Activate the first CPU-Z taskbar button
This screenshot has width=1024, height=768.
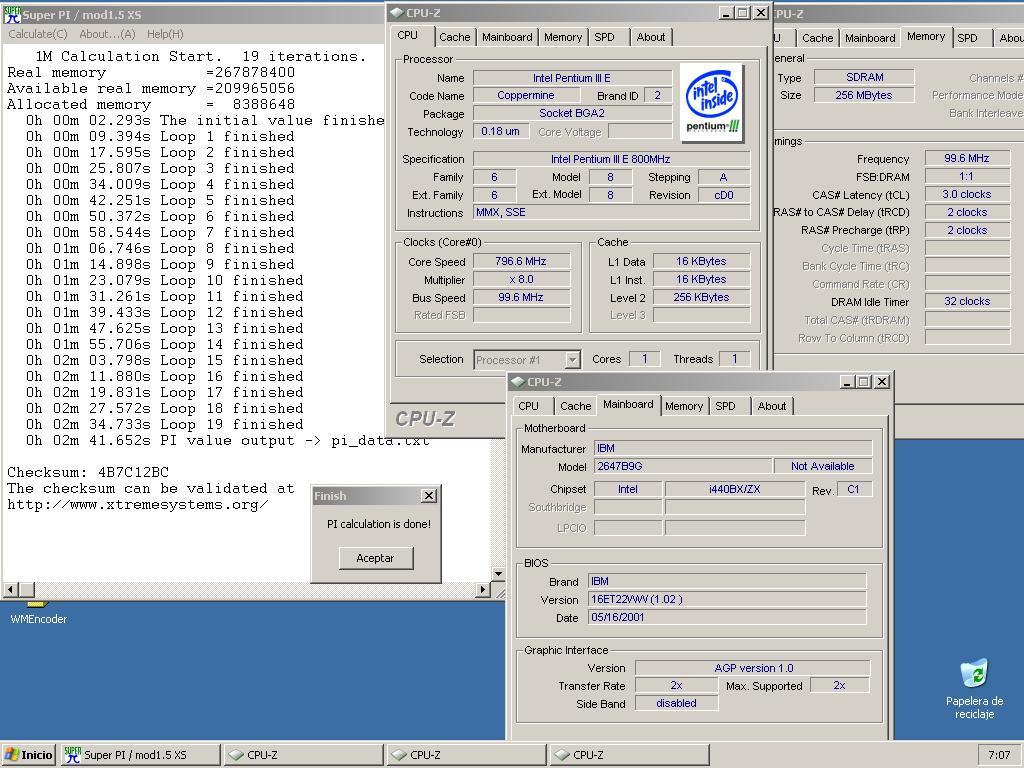[x=304, y=755]
